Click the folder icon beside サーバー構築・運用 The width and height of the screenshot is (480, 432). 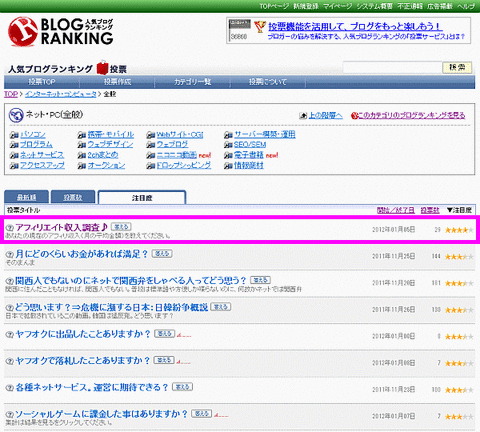click(228, 135)
